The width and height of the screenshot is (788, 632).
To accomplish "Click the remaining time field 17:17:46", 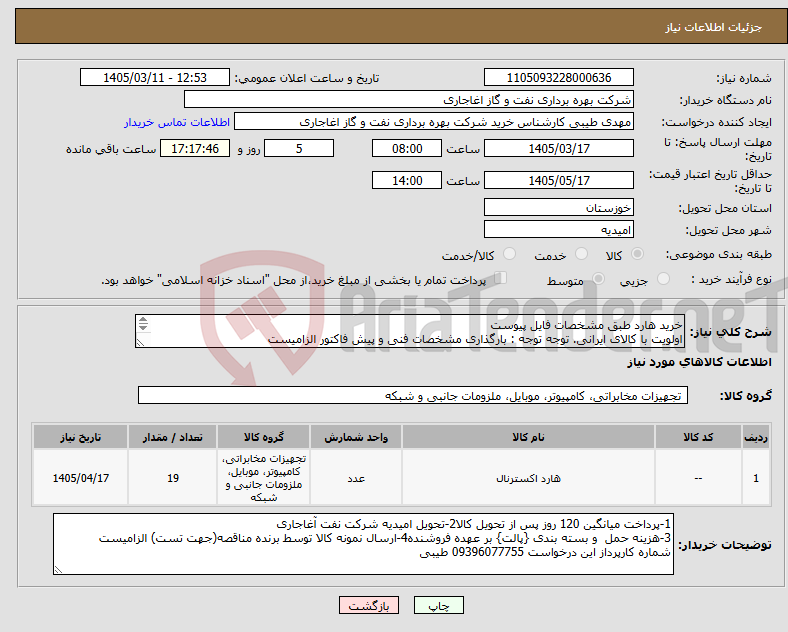I will [x=195, y=149].
